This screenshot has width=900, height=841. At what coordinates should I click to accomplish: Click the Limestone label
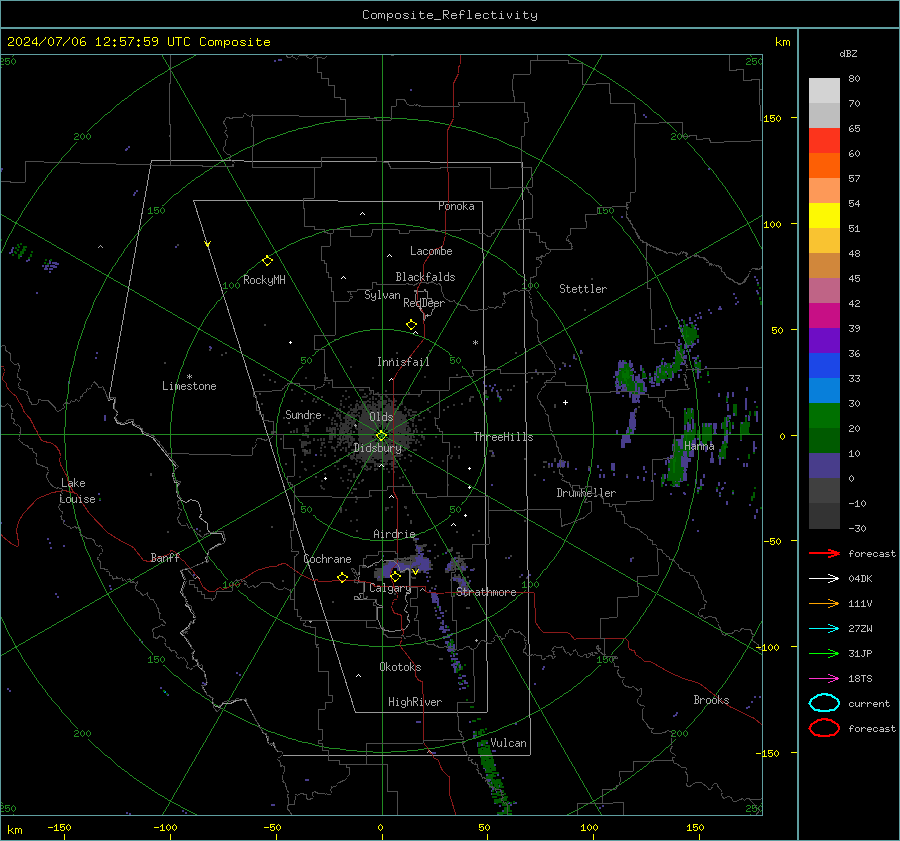(189, 386)
